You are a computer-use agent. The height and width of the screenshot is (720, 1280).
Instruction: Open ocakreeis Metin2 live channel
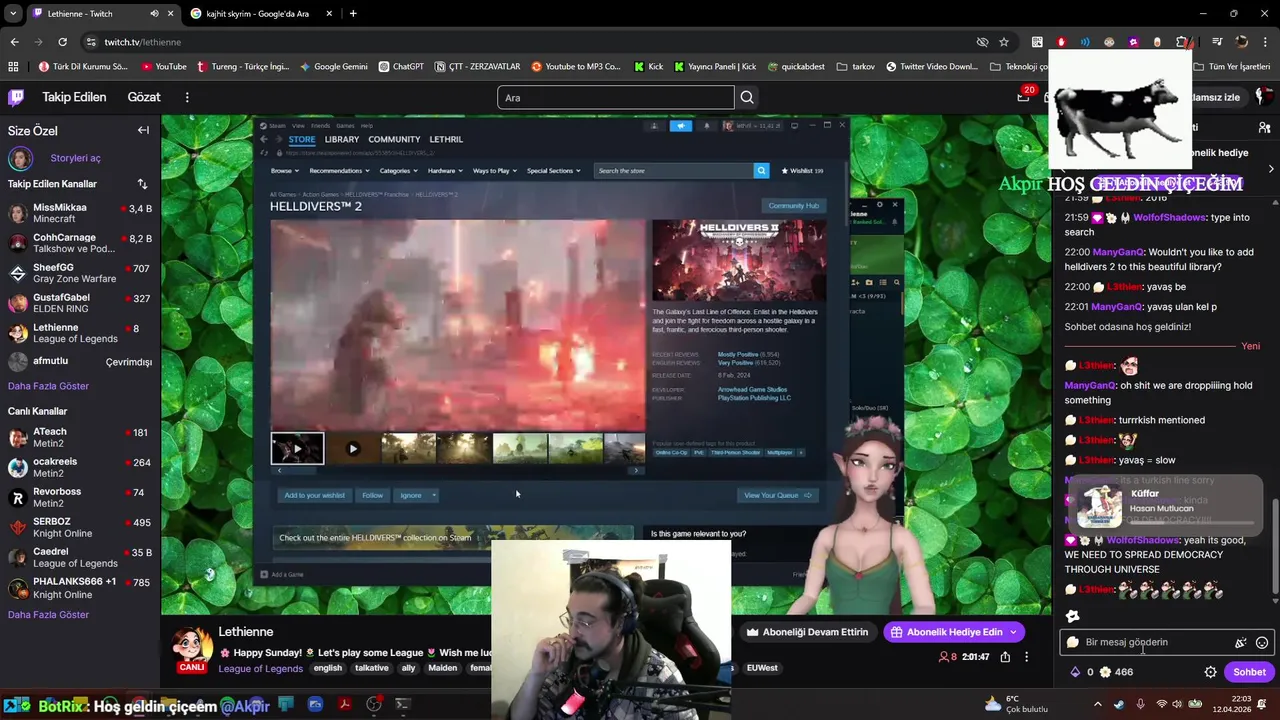click(x=80, y=467)
